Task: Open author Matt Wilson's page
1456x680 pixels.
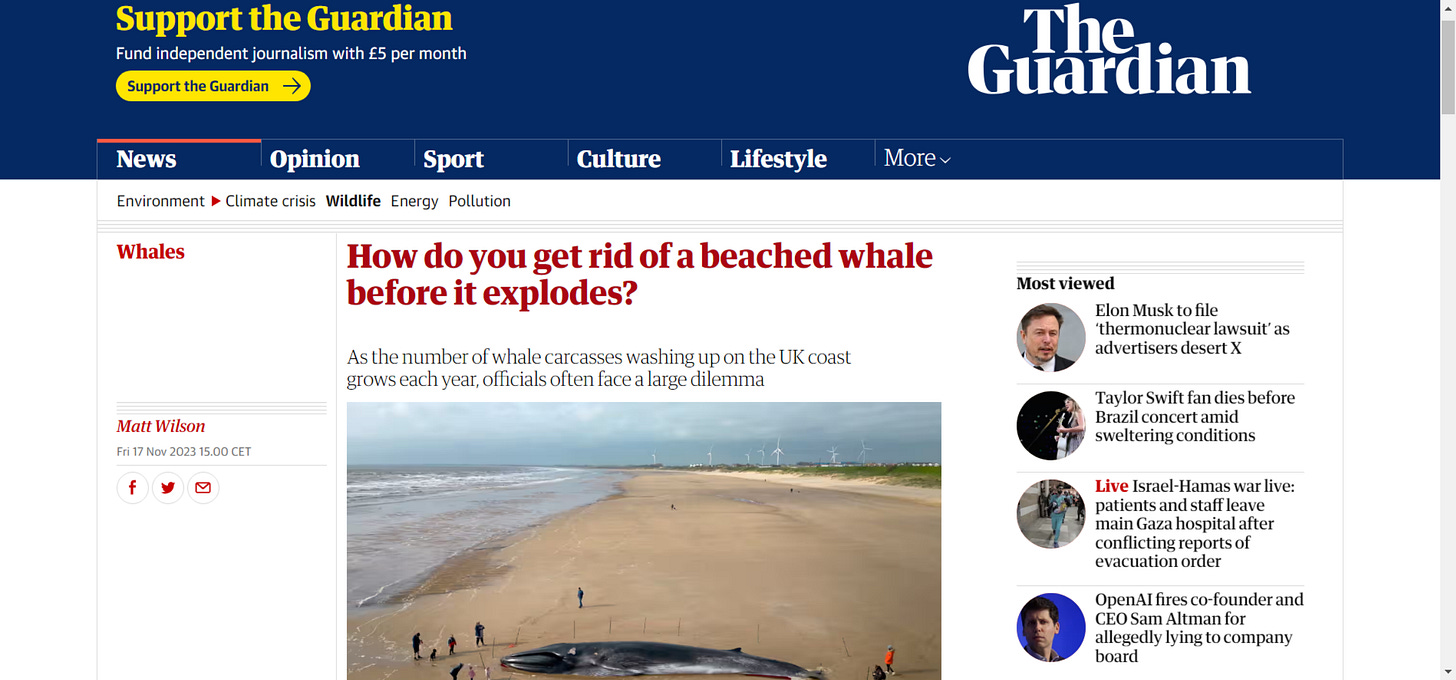Action: coord(161,426)
